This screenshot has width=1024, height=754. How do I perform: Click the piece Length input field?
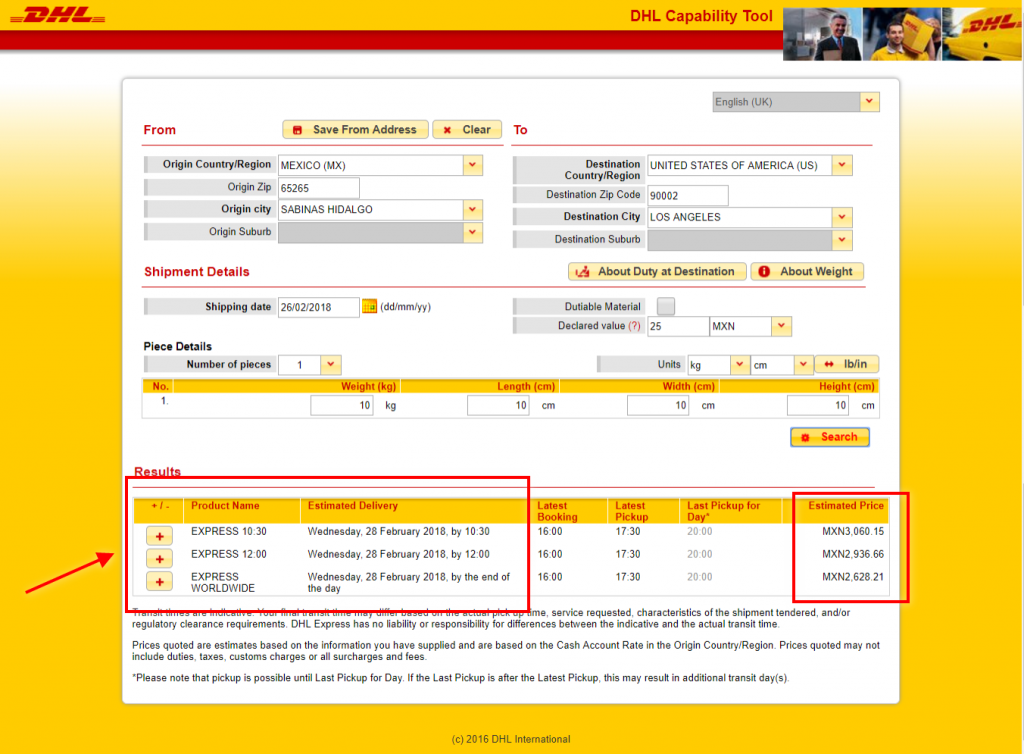click(498, 405)
